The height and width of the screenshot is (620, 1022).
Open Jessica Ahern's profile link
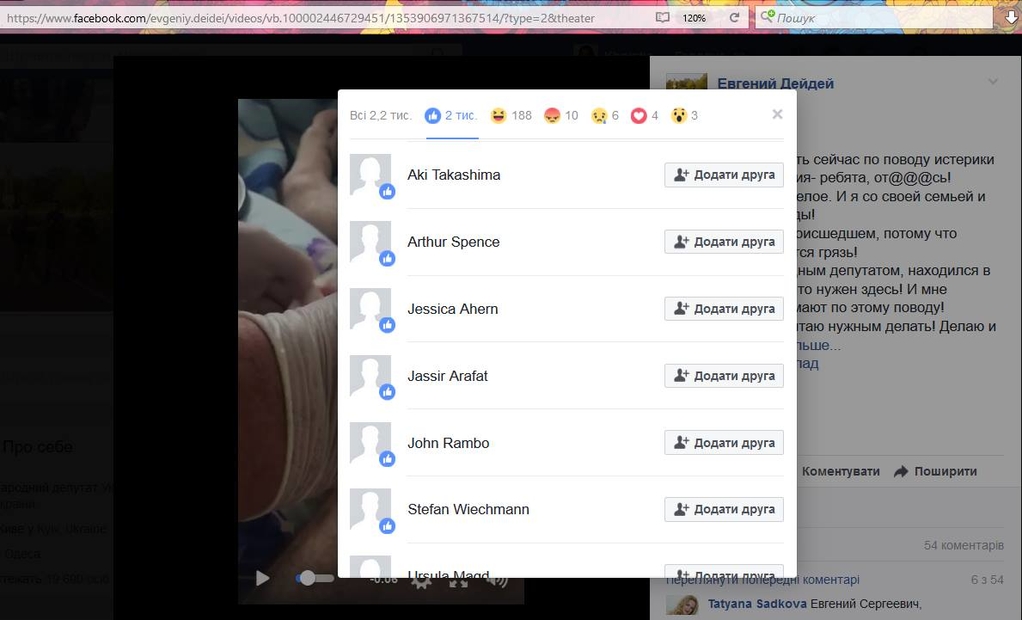(452, 309)
